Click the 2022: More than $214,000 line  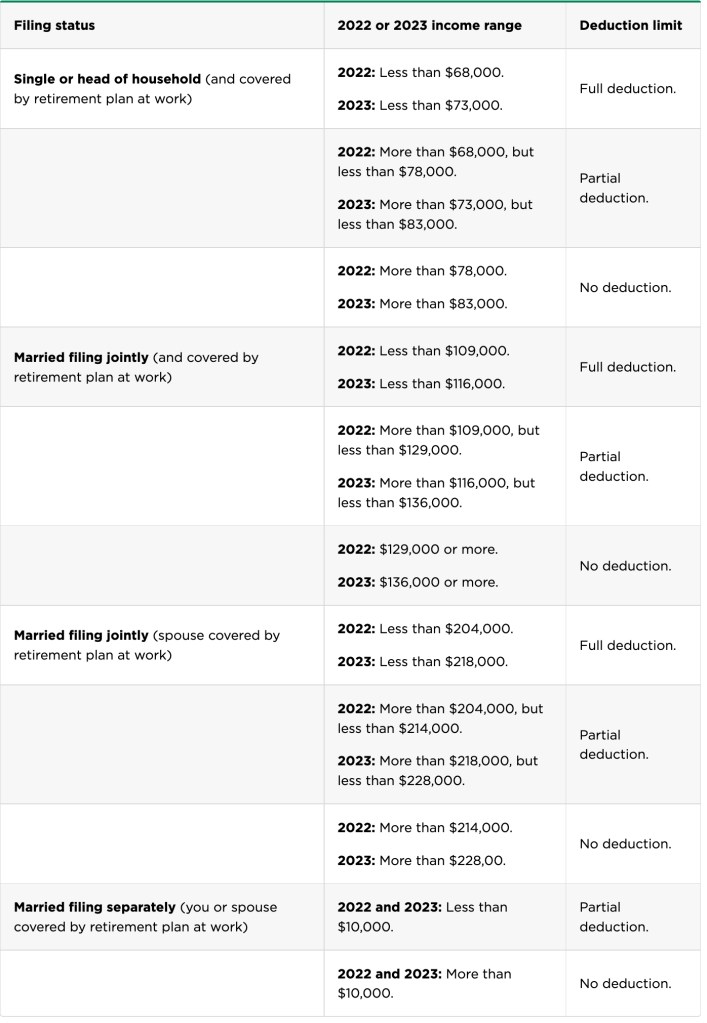coord(425,827)
